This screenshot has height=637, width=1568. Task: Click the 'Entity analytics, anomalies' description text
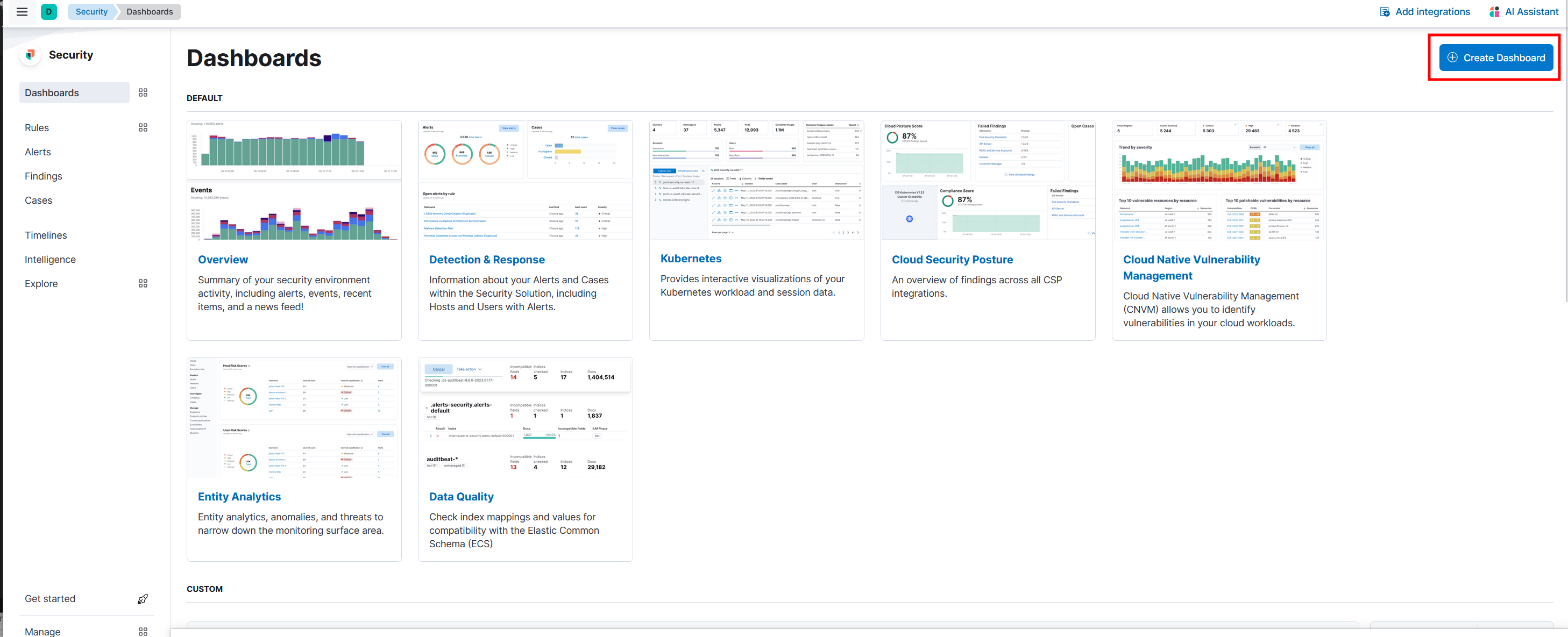(290, 523)
